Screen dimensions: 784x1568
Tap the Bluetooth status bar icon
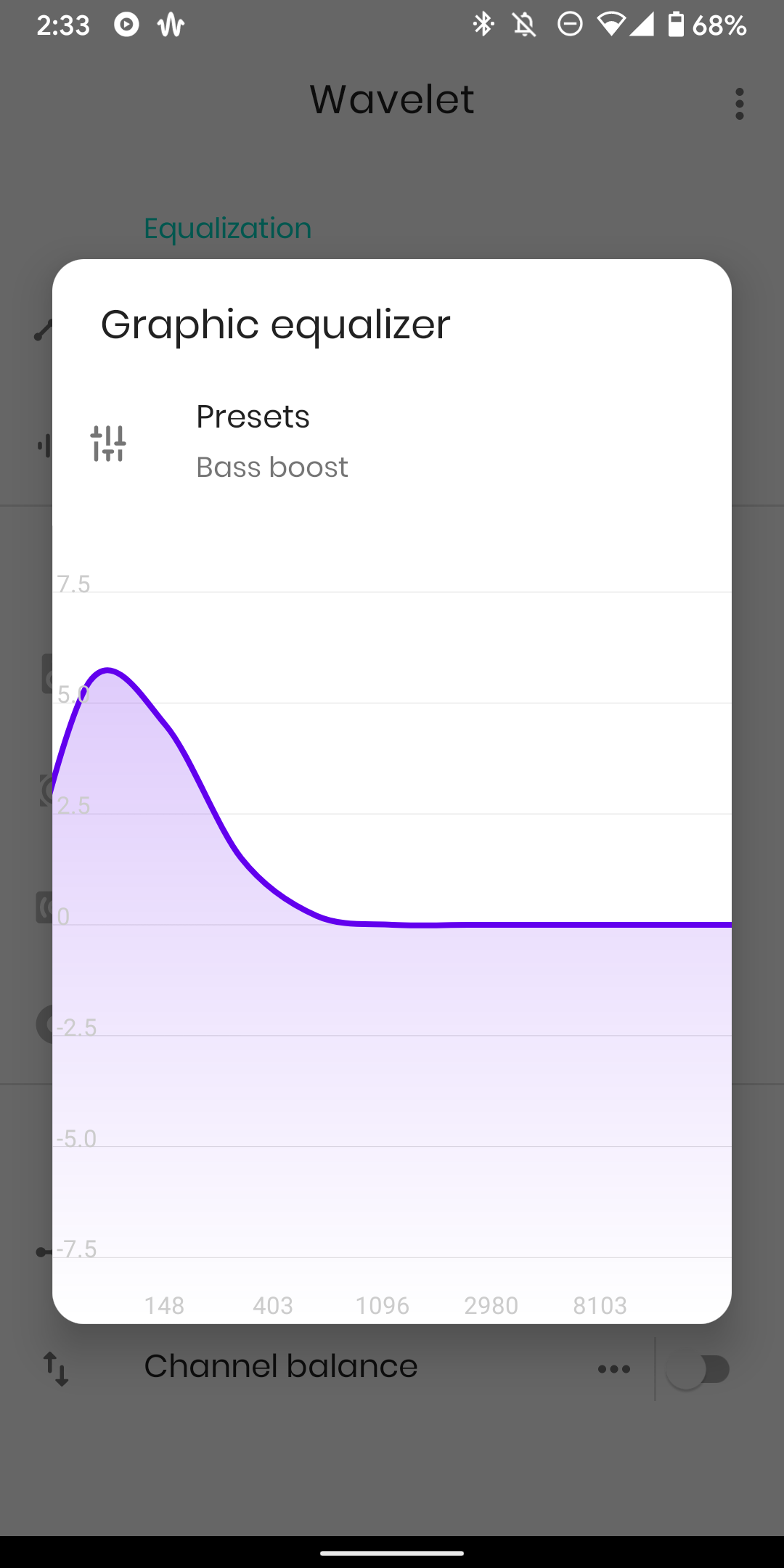click(x=483, y=25)
